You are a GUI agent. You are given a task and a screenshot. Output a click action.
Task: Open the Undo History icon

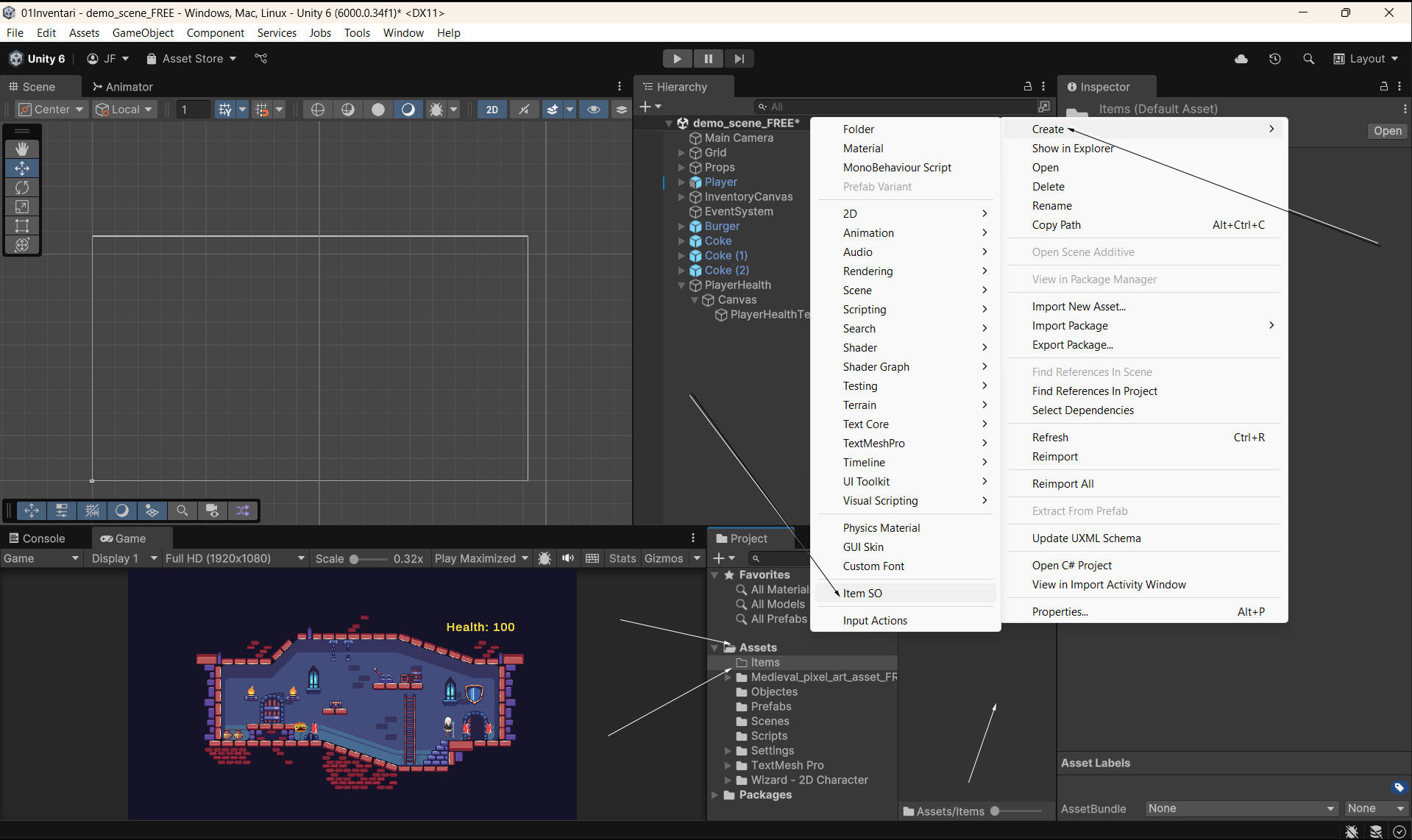point(1274,59)
